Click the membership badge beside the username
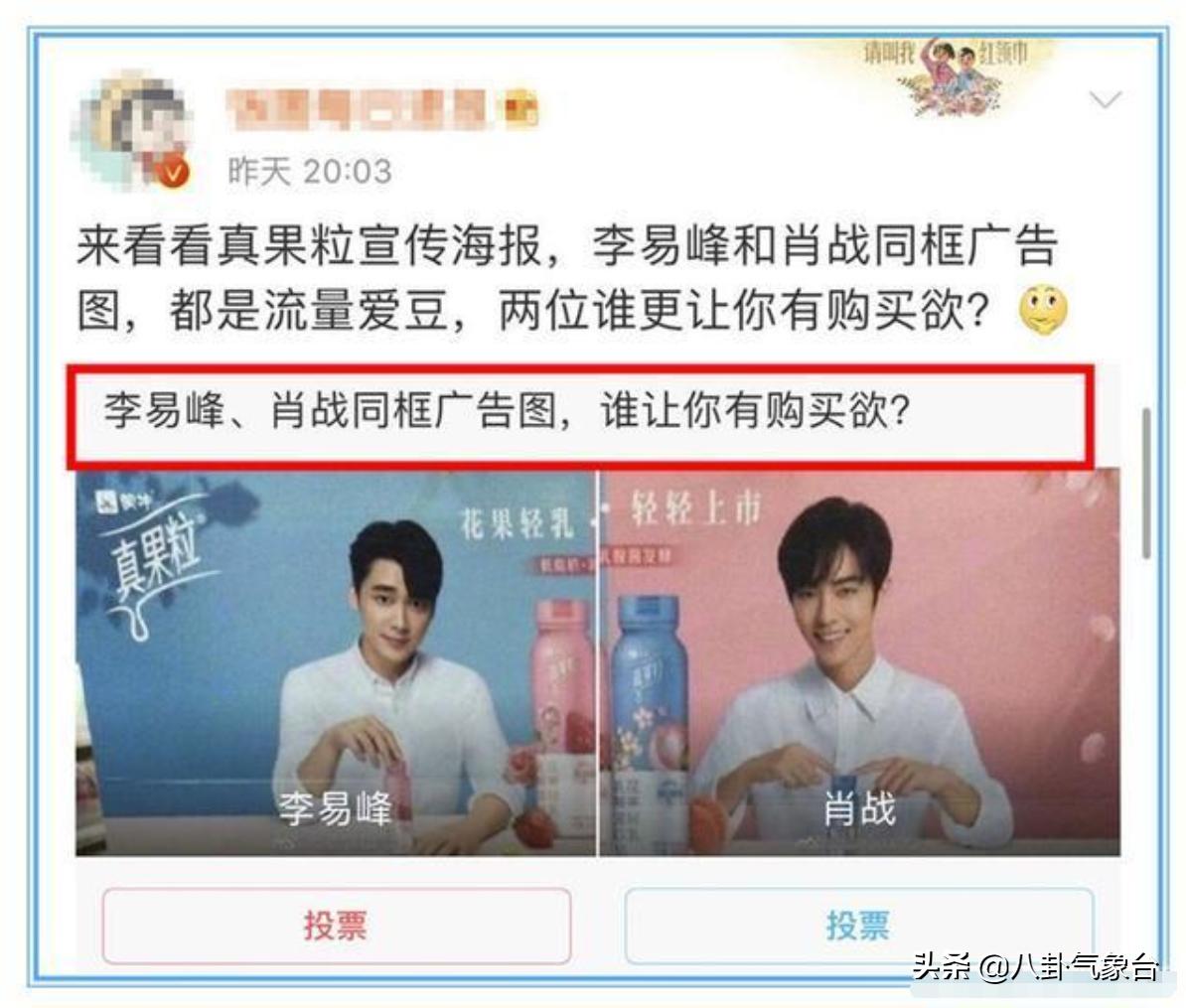Viewport: 1186px width, 1008px height. 521,106
